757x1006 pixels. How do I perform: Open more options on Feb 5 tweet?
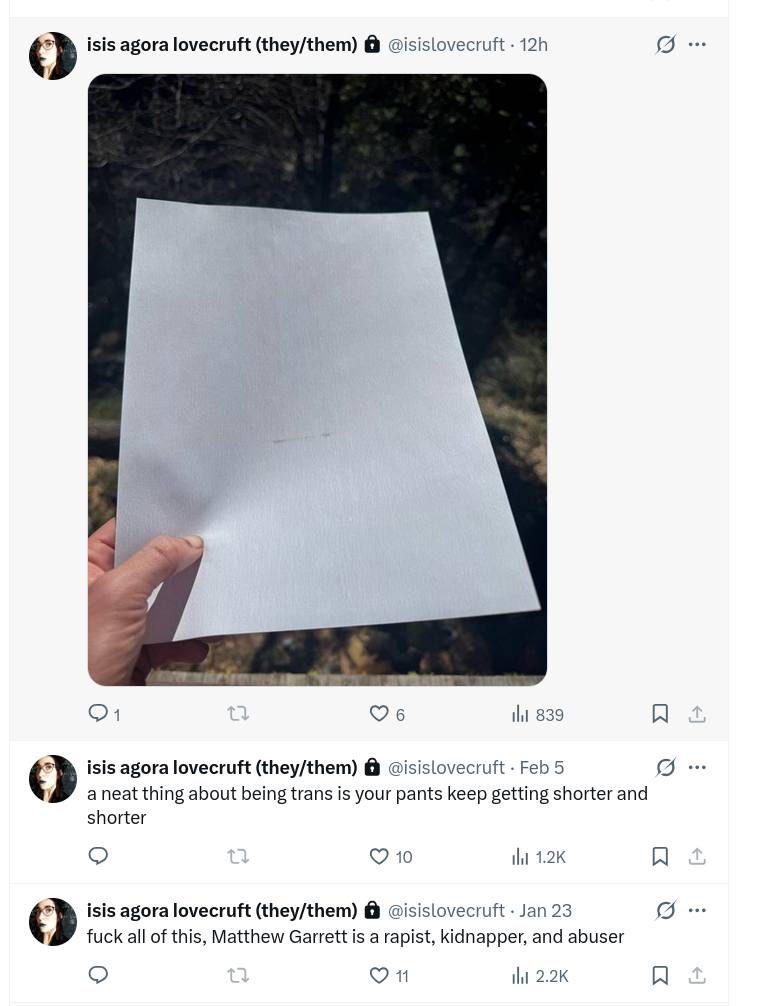coord(697,767)
